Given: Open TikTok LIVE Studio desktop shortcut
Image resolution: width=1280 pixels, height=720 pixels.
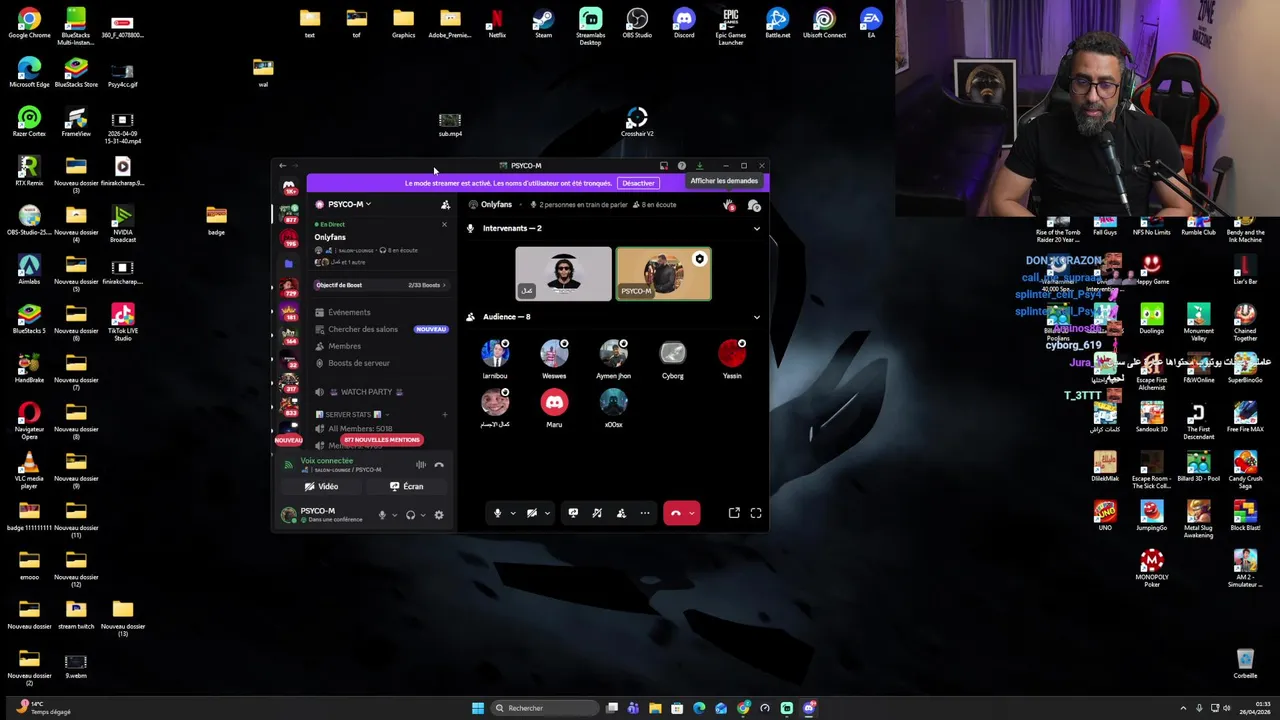Looking at the screenshot, I should 123,322.
